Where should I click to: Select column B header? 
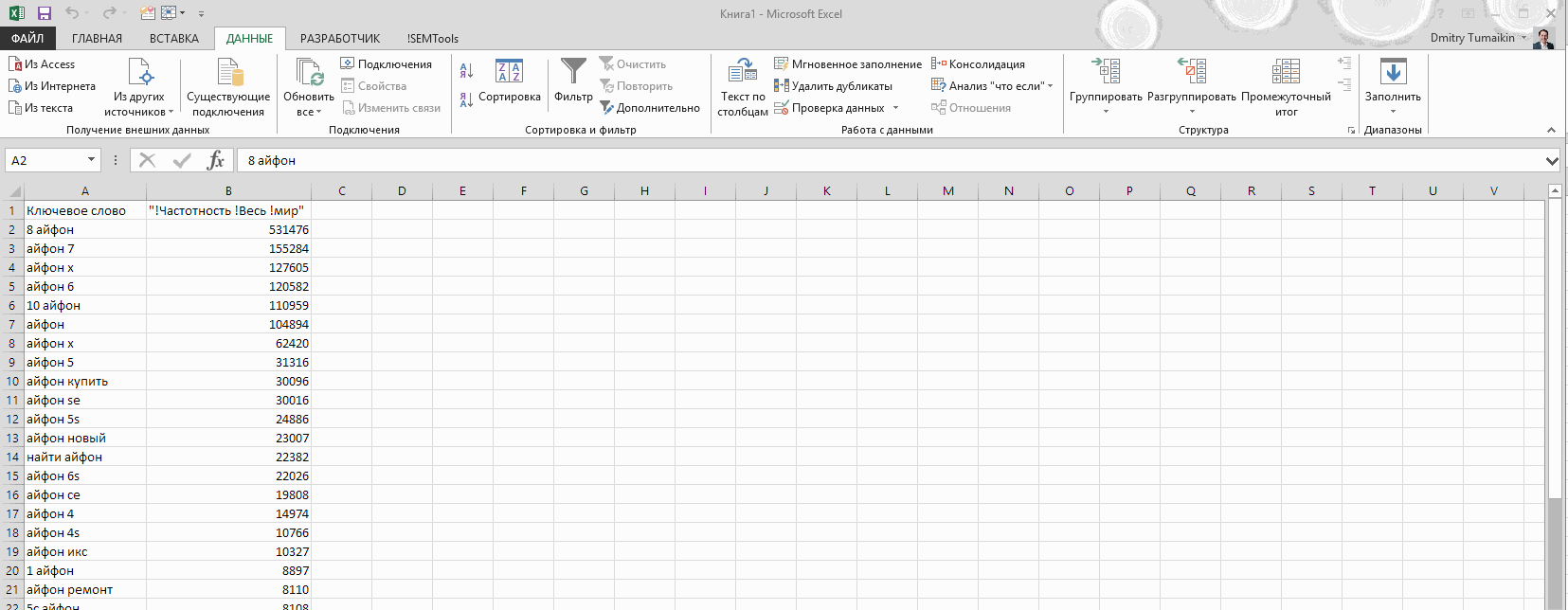(228, 191)
